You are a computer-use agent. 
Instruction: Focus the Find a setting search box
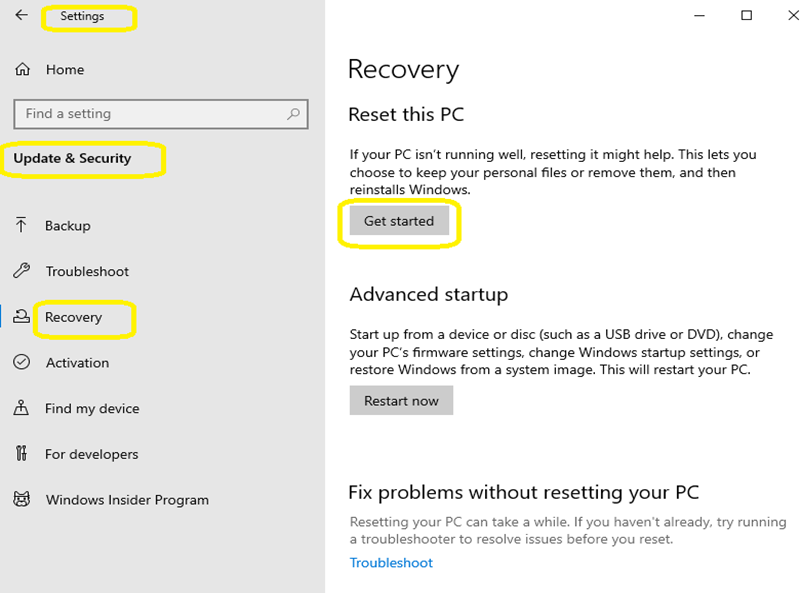(x=150, y=114)
